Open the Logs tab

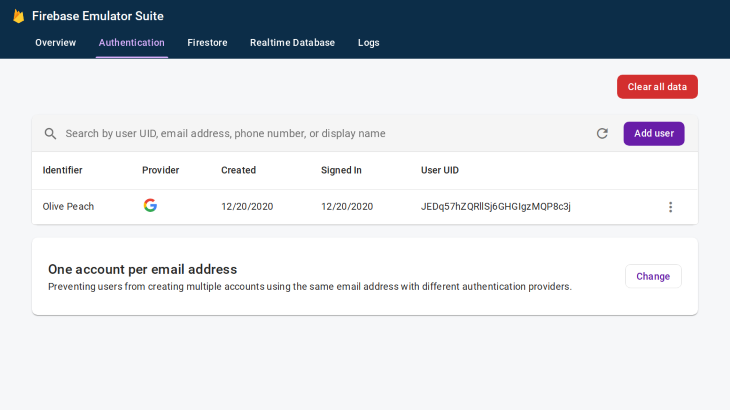click(x=368, y=43)
